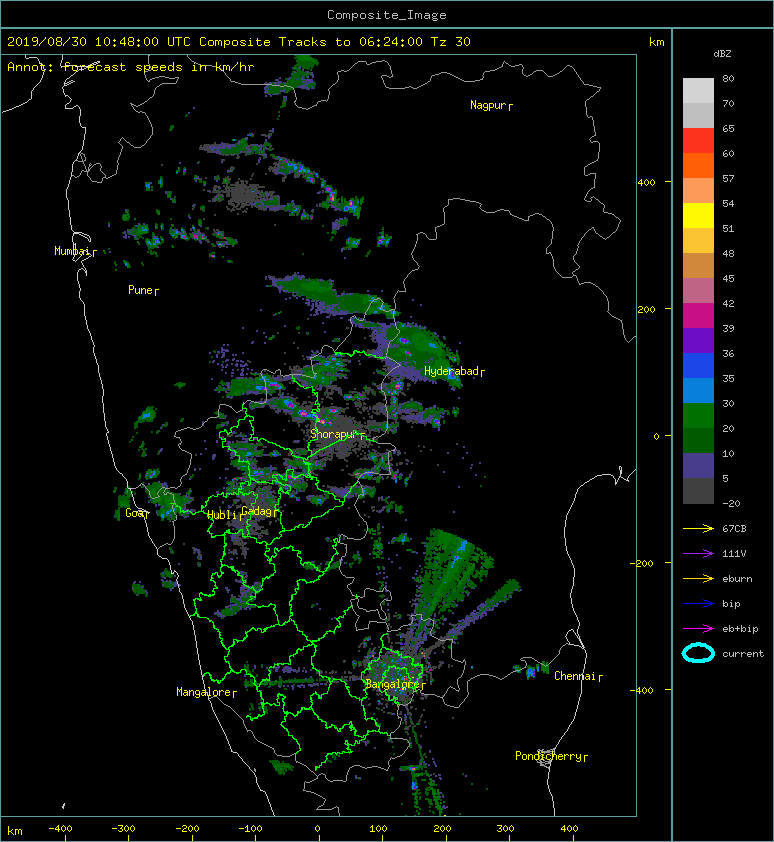Click the -200 tick on vertical axis
The image size is (774, 842).
click(x=642, y=563)
